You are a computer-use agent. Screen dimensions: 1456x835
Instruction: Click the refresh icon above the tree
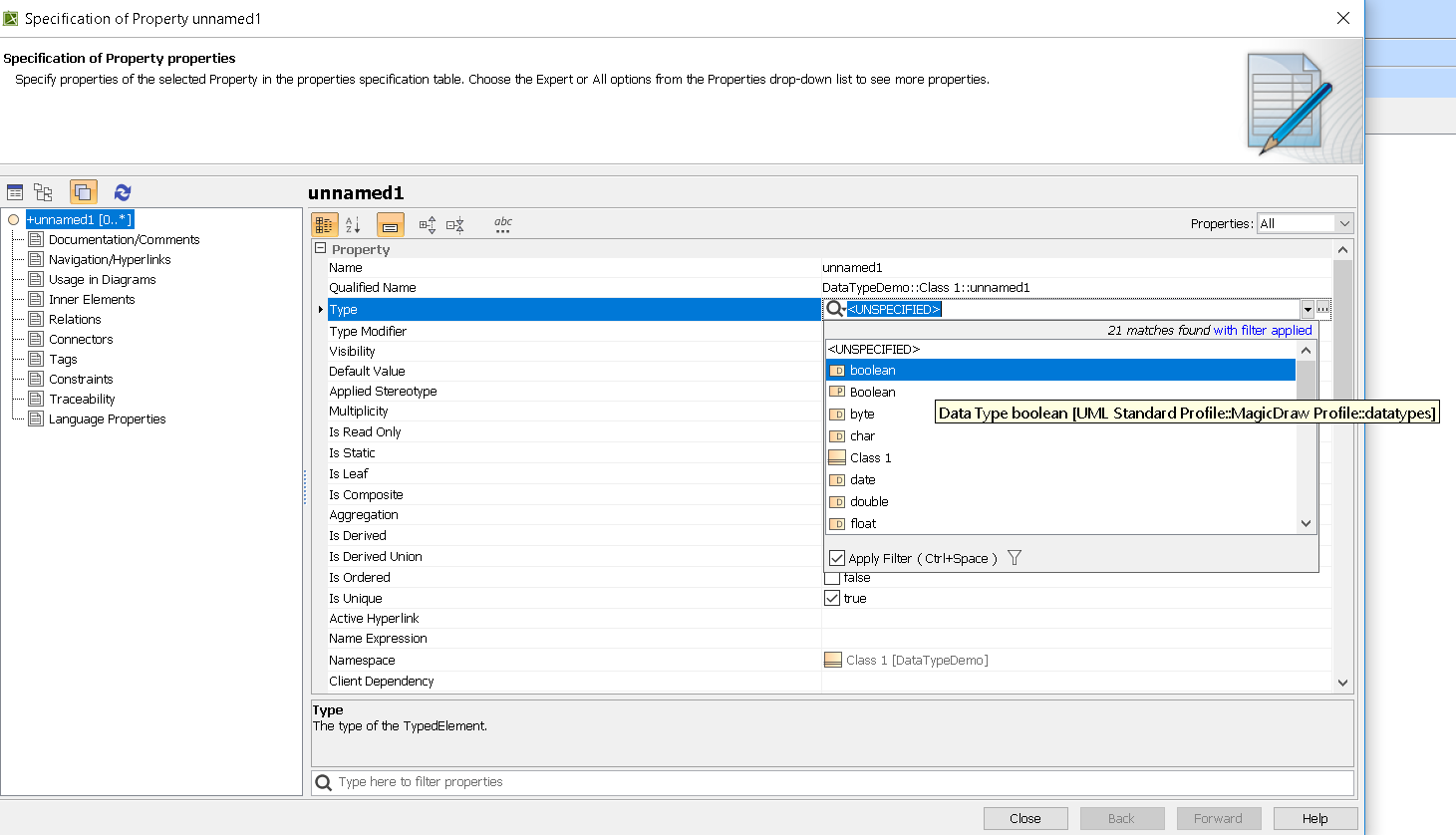[x=123, y=192]
